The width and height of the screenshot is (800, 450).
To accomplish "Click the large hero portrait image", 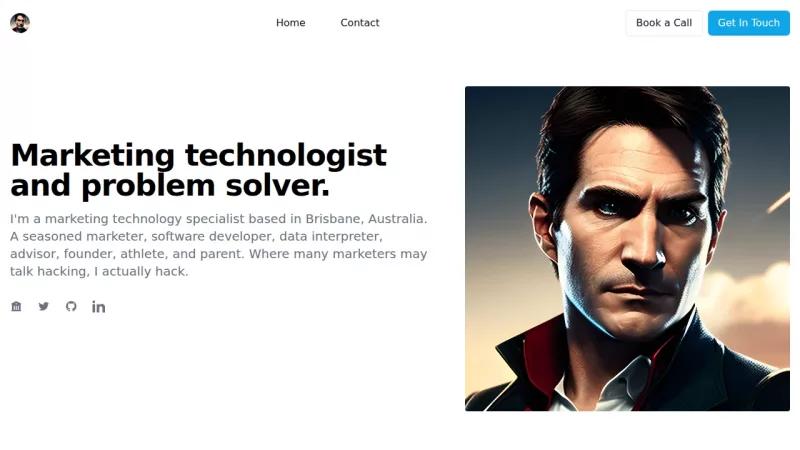I will click(627, 248).
